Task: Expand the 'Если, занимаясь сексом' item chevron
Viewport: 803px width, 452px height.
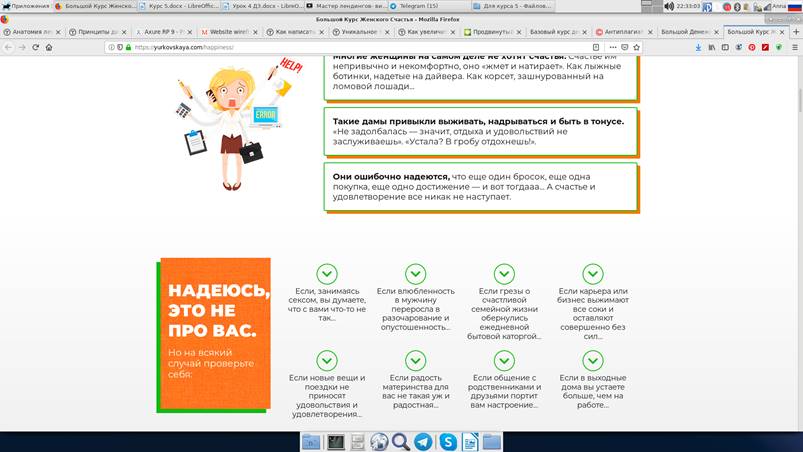Action: 327,274
